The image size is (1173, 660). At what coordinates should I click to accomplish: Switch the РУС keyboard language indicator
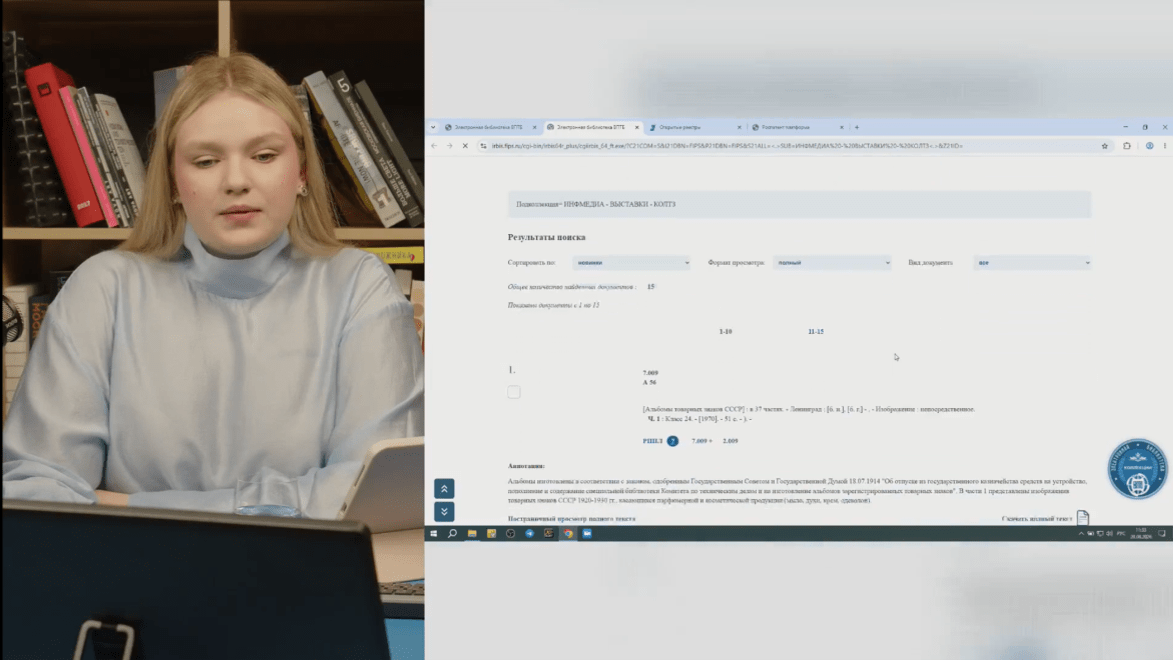(x=1121, y=534)
